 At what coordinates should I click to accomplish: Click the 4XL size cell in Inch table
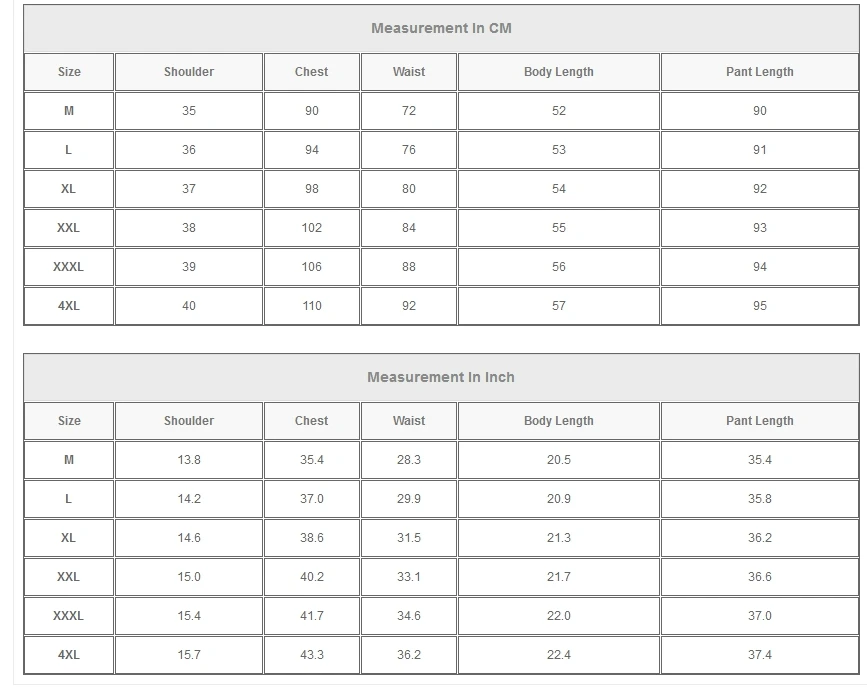pyautogui.click(x=69, y=655)
